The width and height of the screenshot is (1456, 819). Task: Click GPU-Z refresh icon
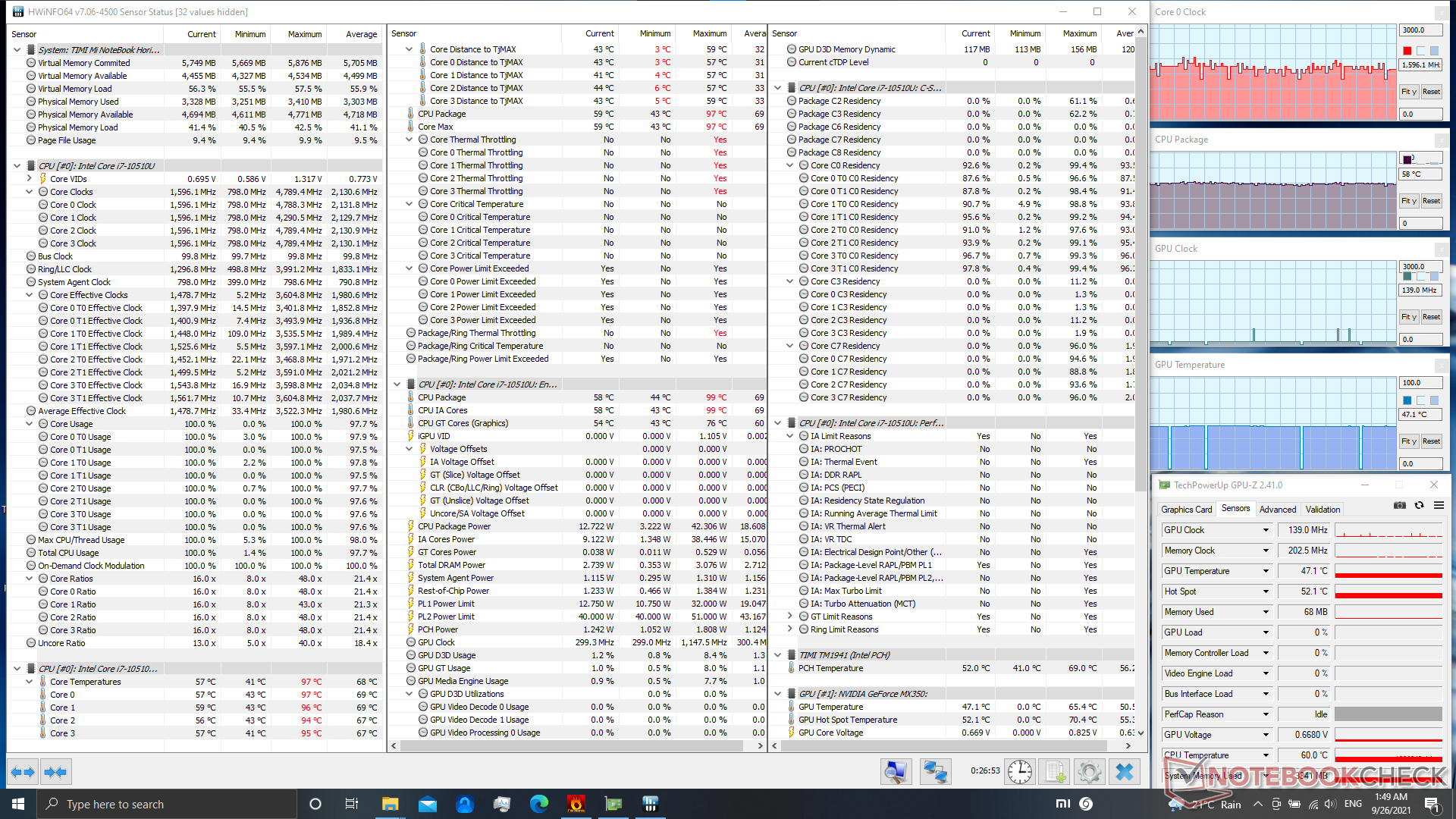tap(1419, 506)
